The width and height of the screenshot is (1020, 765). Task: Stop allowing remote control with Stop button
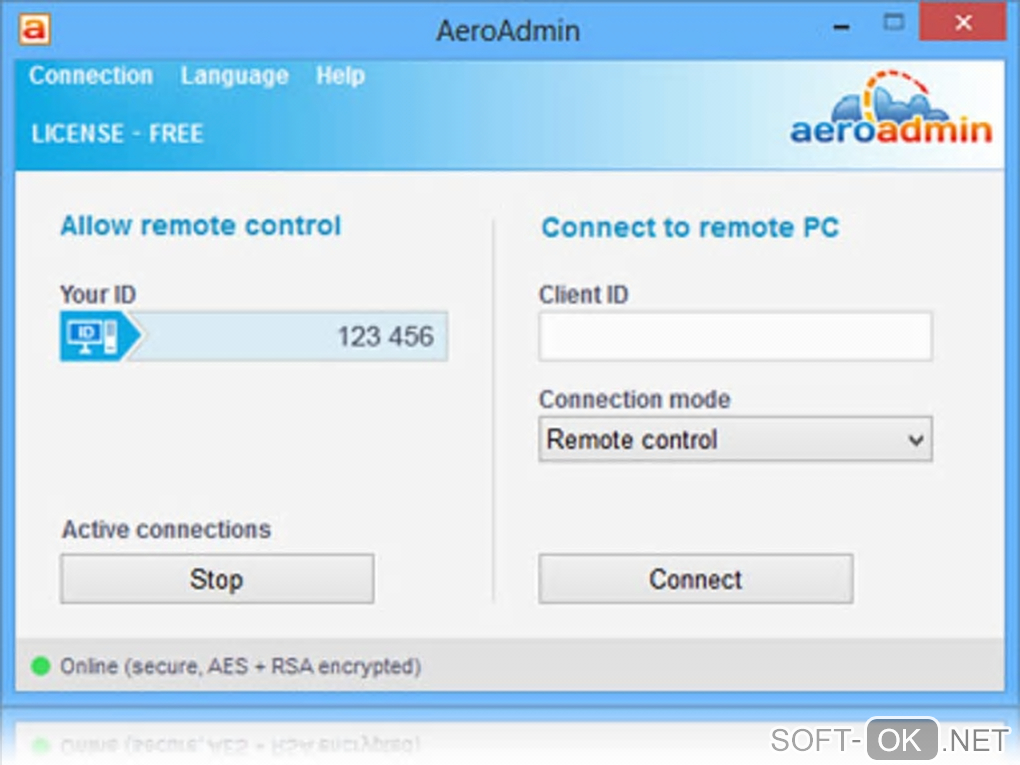coord(217,579)
